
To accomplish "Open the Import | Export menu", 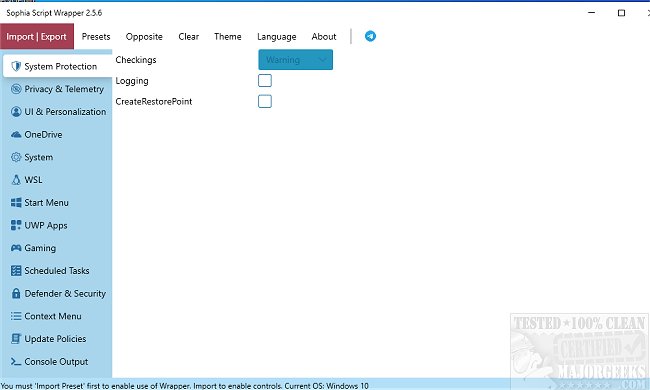I will click(36, 36).
